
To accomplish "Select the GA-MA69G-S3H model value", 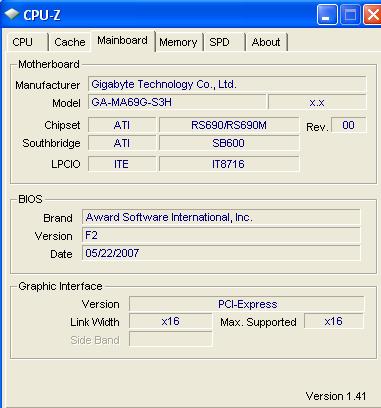I will point(177,102).
